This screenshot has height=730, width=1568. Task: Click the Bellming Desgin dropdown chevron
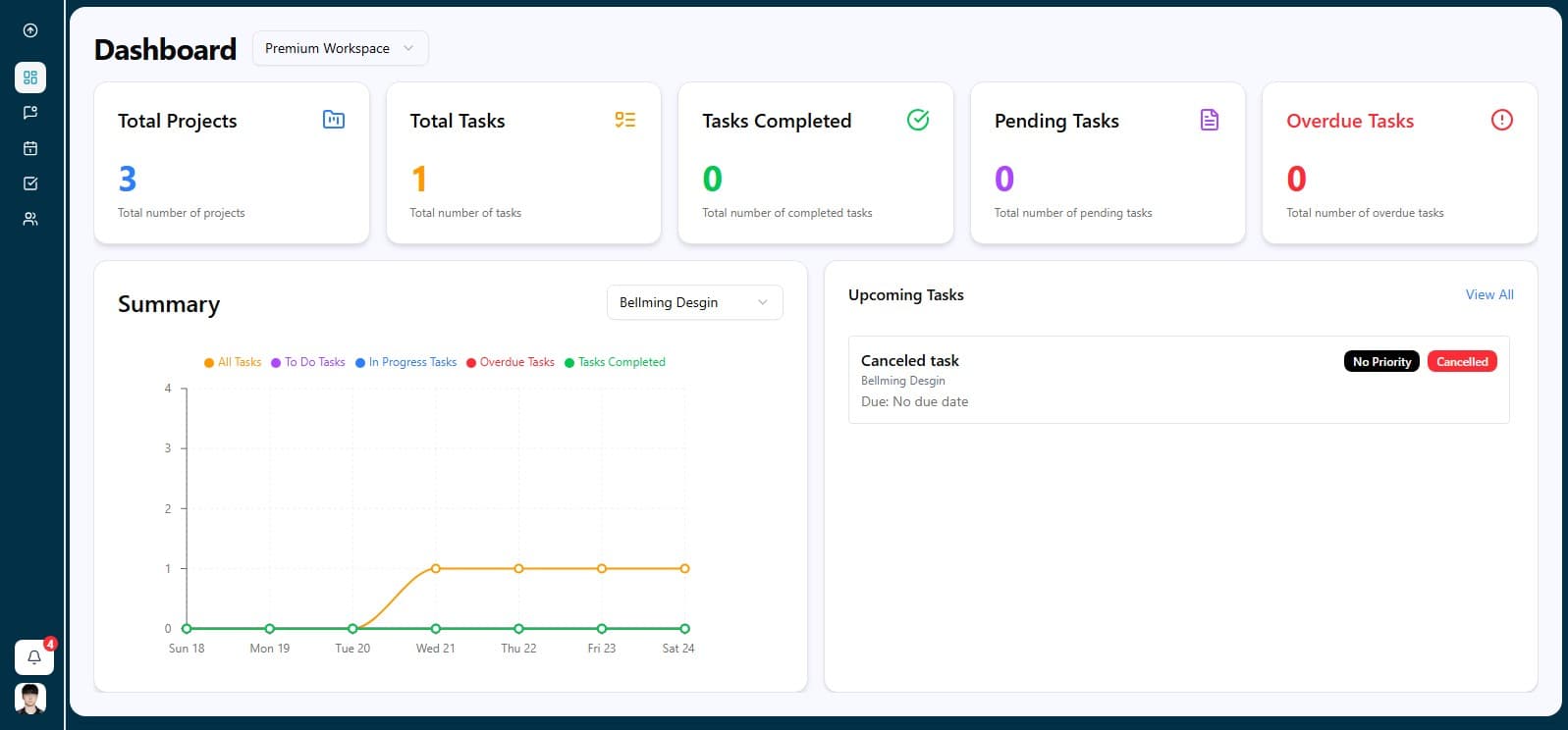[763, 302]
